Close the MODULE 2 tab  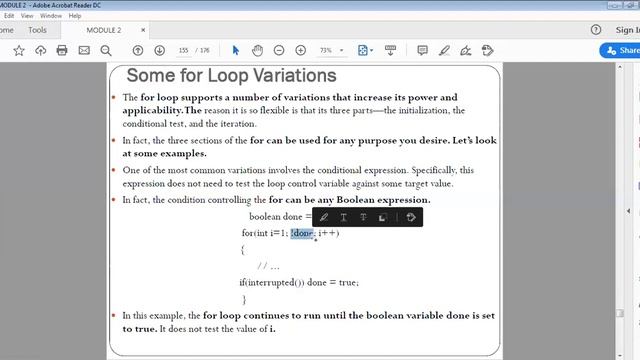click(x=143, y=30)
